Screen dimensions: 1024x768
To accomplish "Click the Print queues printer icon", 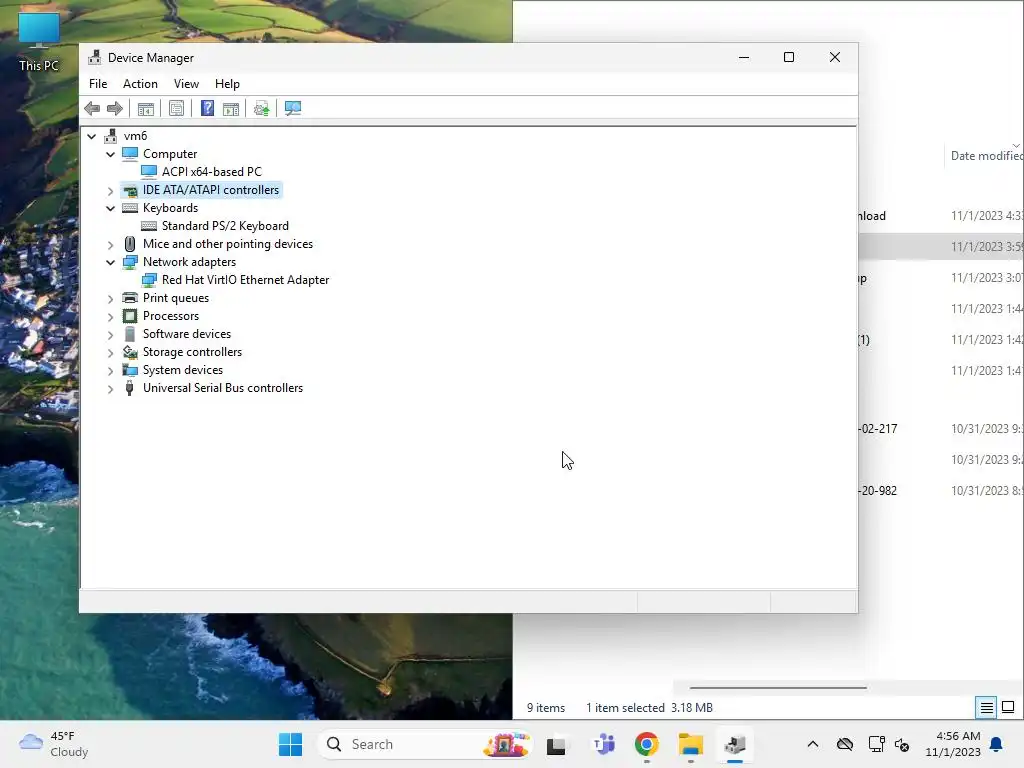I will pos(130,298).
